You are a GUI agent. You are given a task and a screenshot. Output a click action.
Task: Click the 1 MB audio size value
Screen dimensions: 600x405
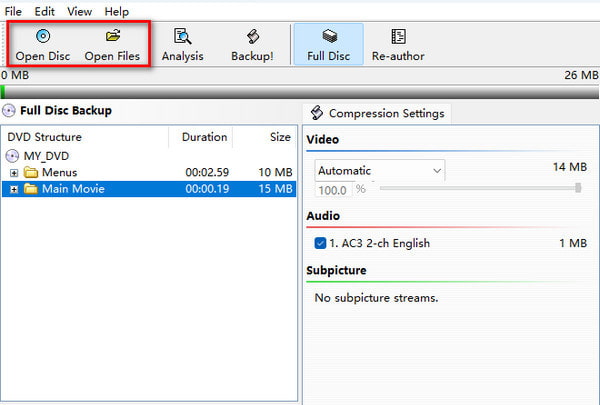point(573,243)
